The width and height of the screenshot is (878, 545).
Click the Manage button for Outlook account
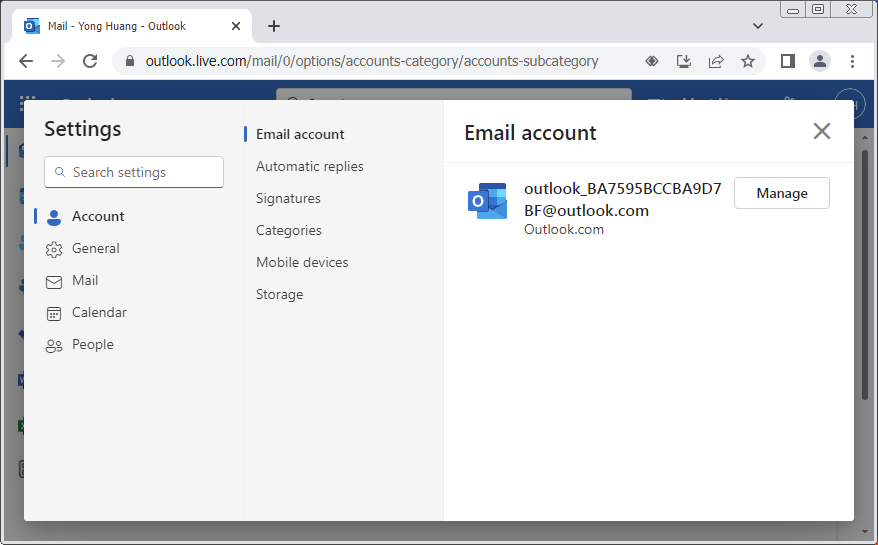click(782, 193)
